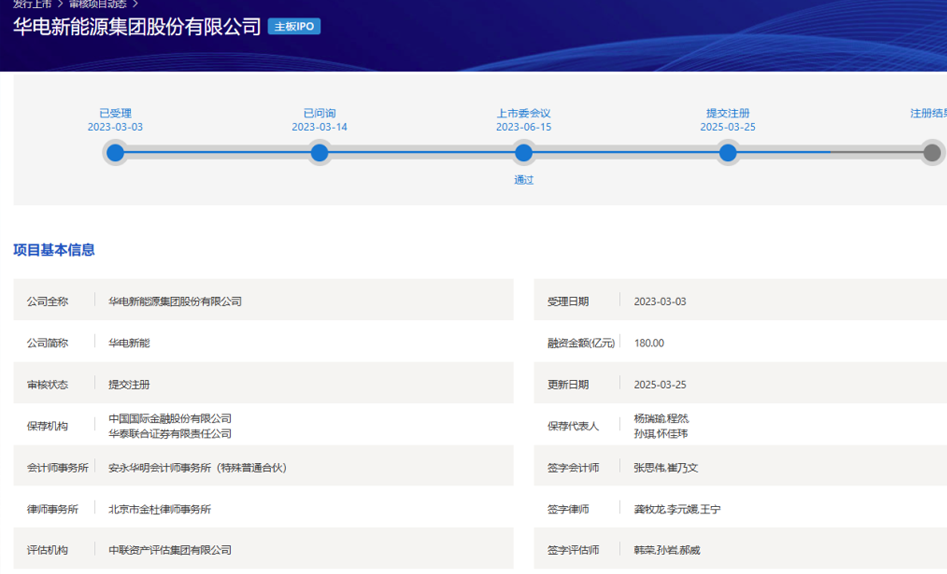Click the 评估机构 field label

pyautogui.click(x=48, y=550)
